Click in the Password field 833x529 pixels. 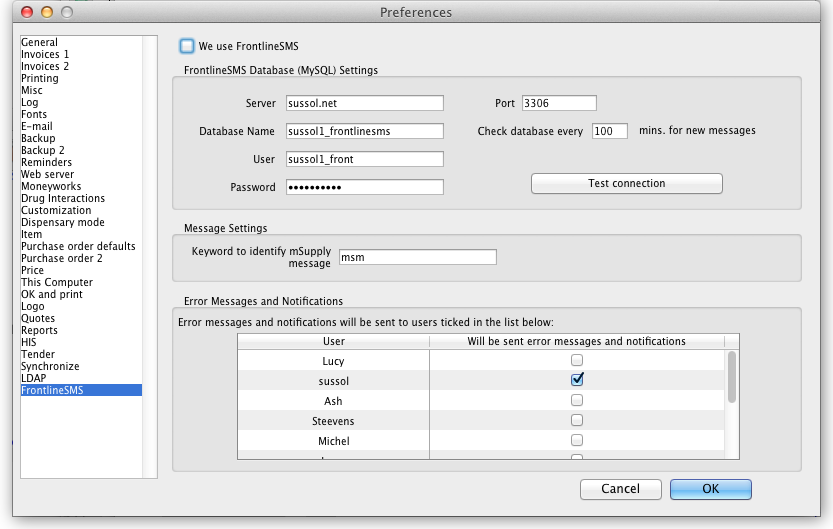click(x=364, y=187)
